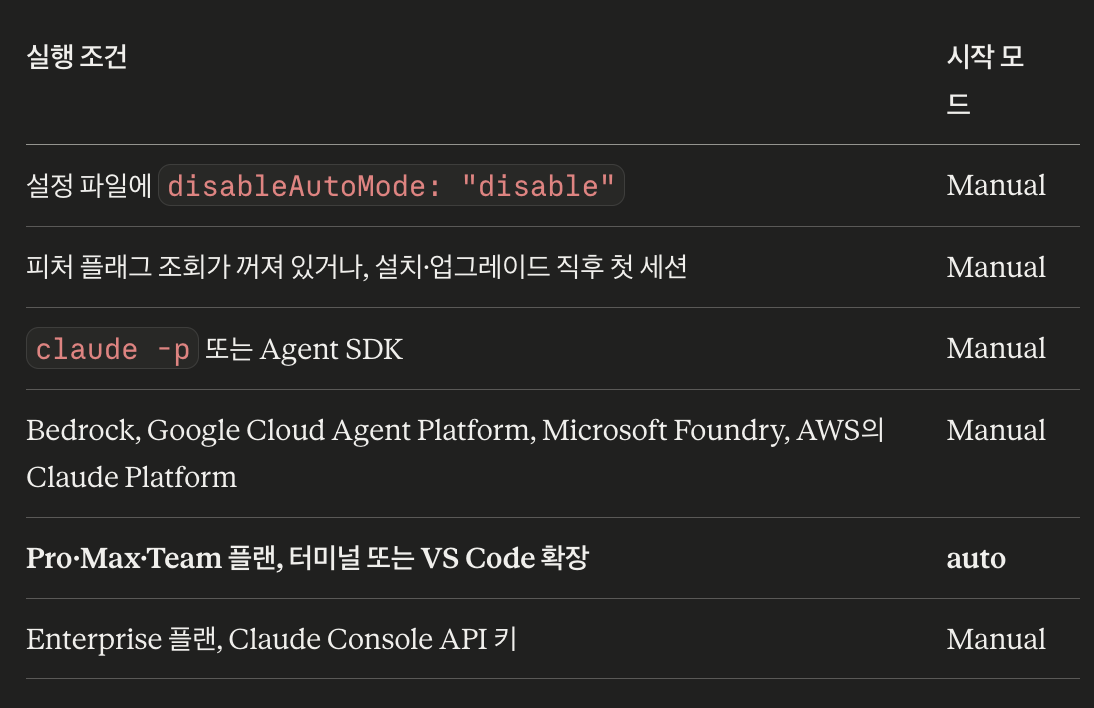
Task: Click Manual in the Bedrock row
Action: coord(996,430)
